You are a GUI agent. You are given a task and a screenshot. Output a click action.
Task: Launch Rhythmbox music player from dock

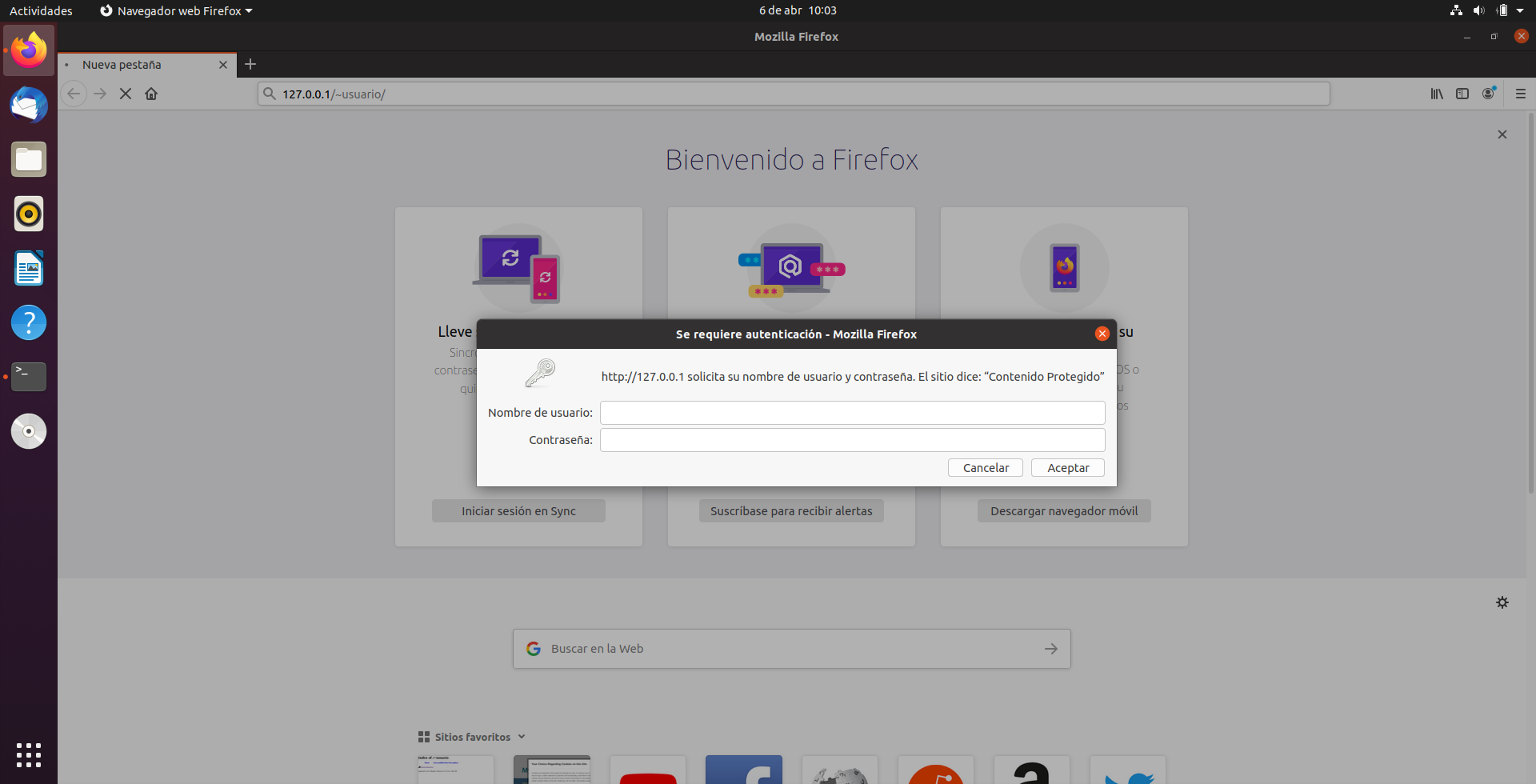pyautogui.click(x=29, y=214)
